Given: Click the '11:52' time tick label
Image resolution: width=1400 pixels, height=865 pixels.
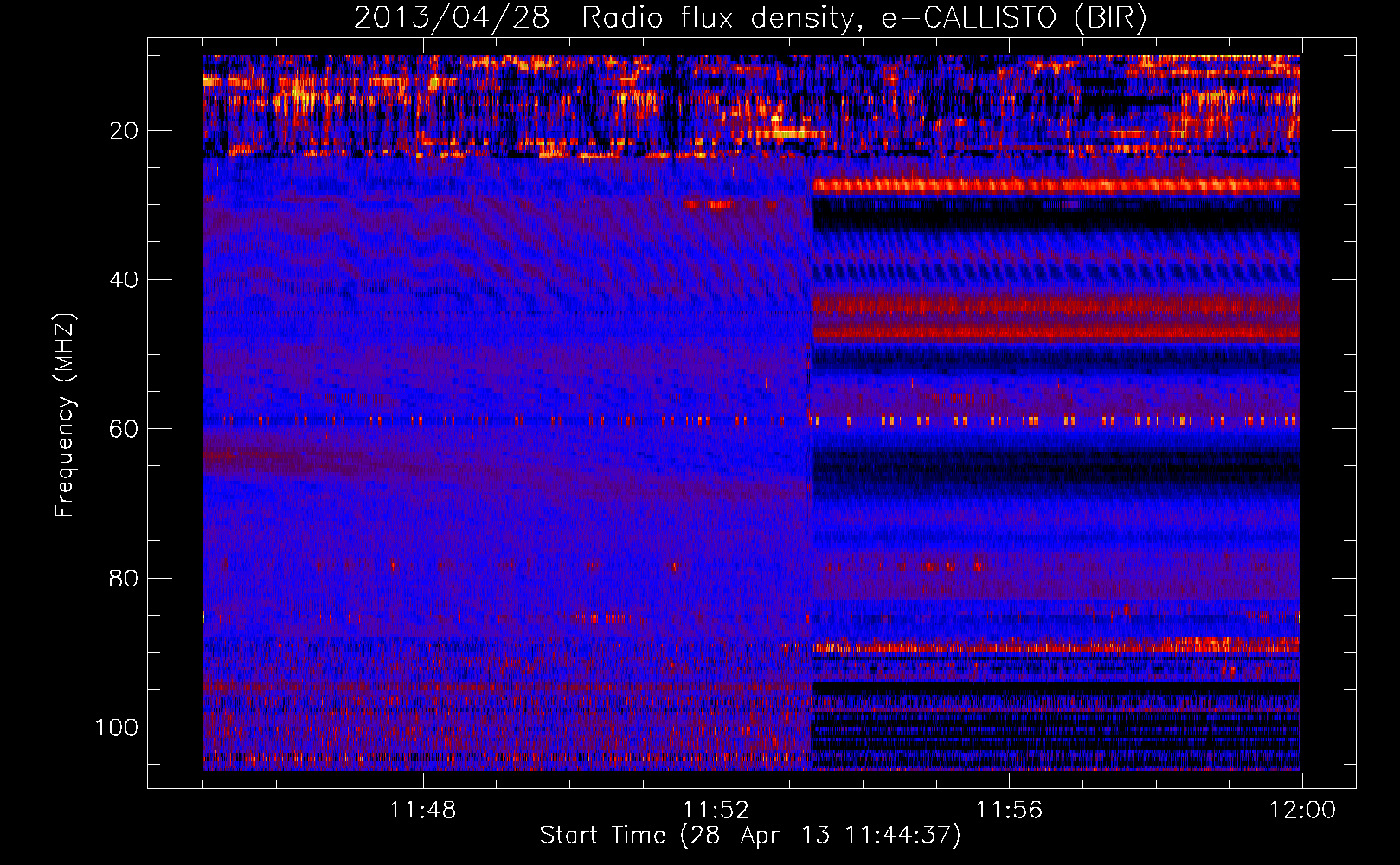Looking at the screenshot, I should pos(716,811).
